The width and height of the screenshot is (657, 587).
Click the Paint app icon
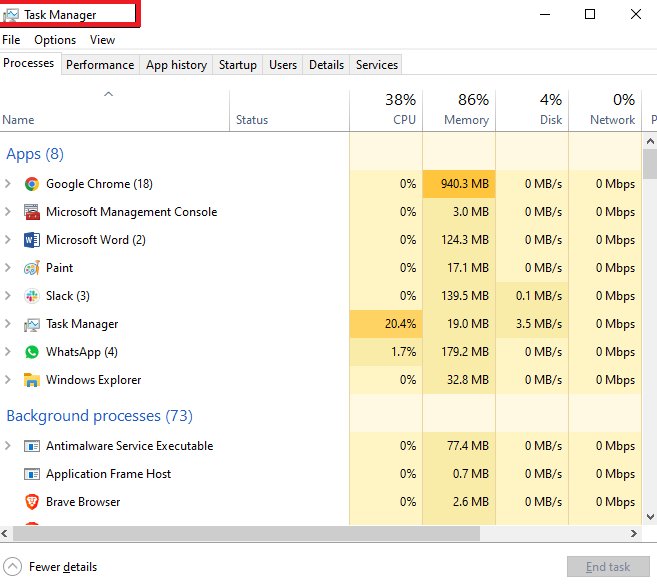[x=31, y=268]
